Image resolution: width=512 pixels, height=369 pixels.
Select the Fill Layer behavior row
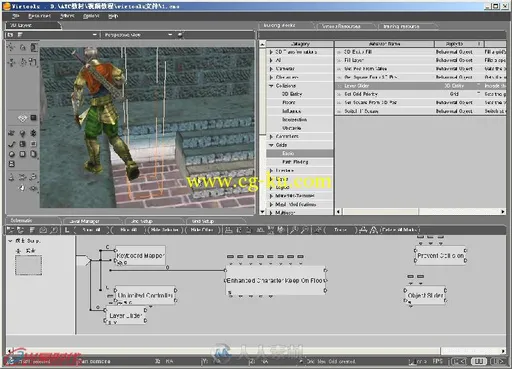click(x=420, y=60)
